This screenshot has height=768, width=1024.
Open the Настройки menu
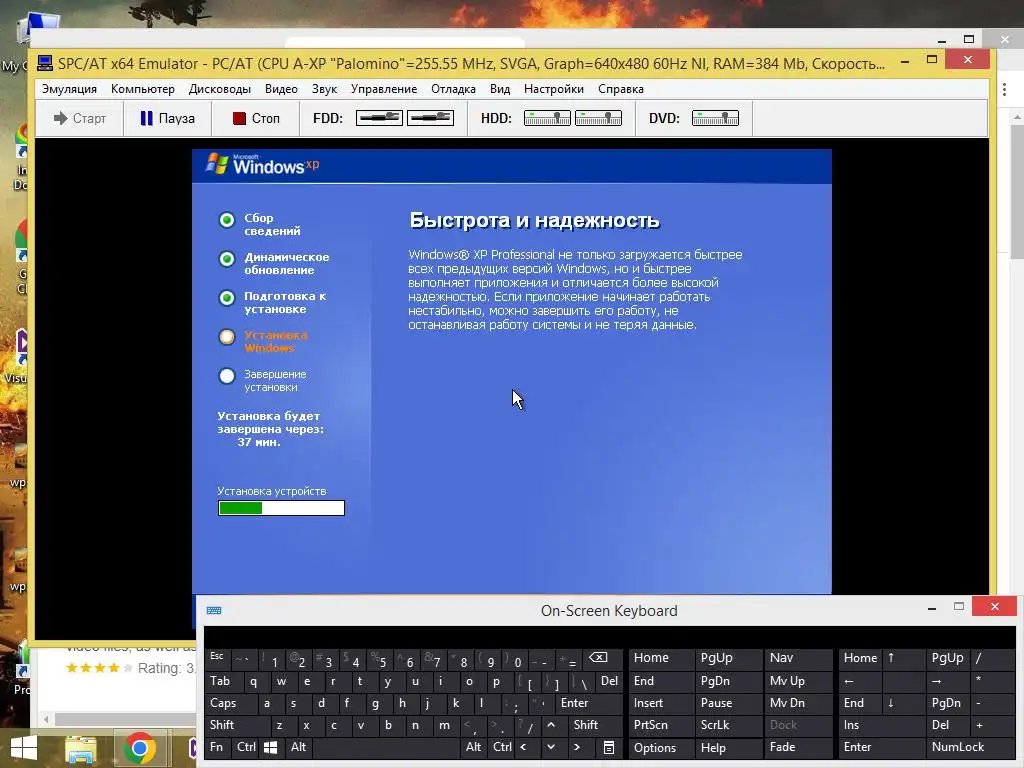(x=554, y=89)
